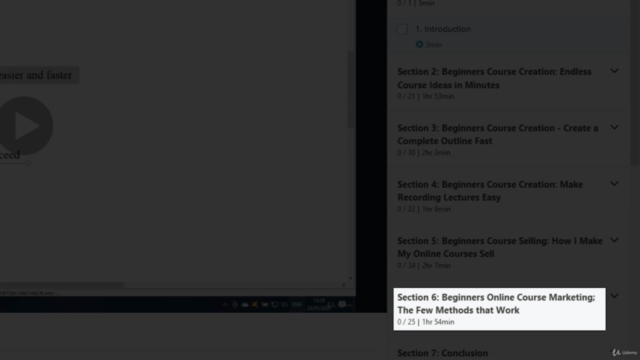
Task: Click the video's horizontal scrollbar
Action: point(61,284)
